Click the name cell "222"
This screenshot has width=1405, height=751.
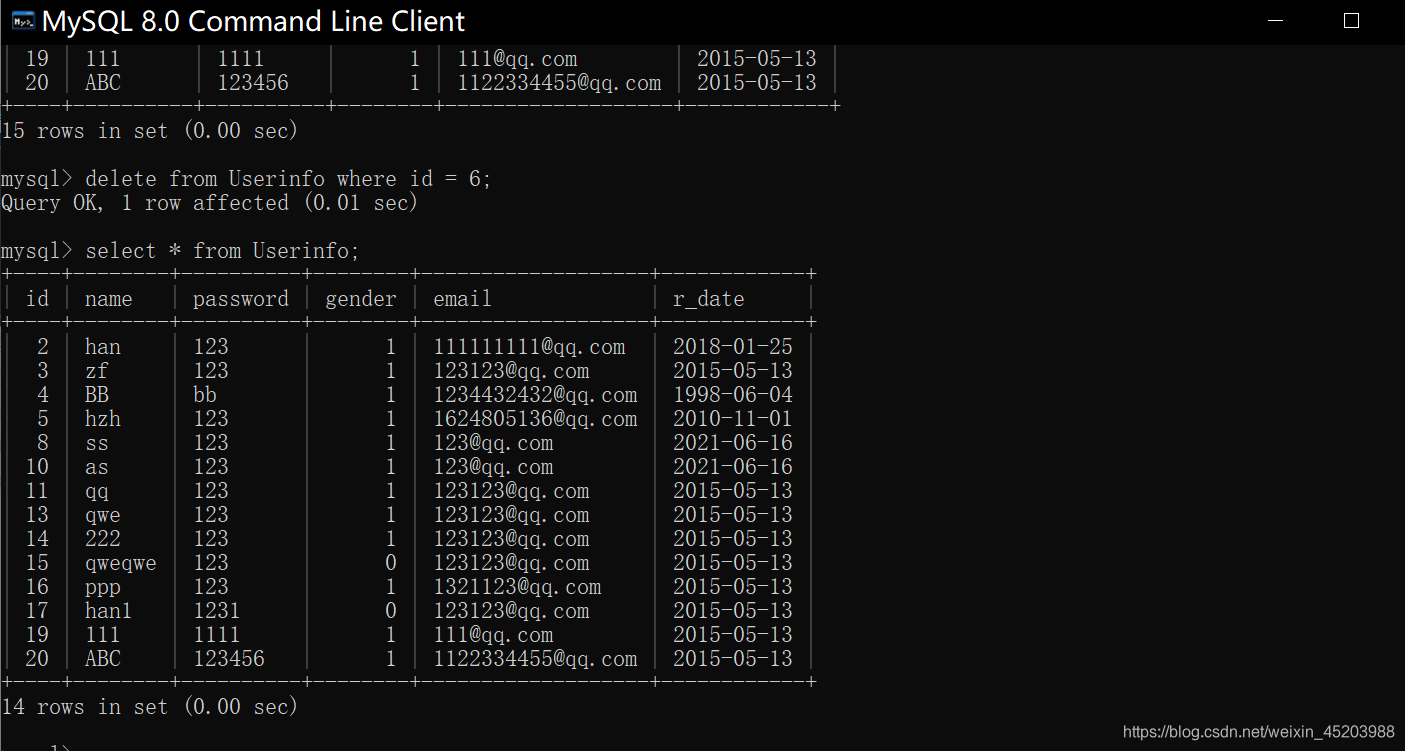click(103, 539)
